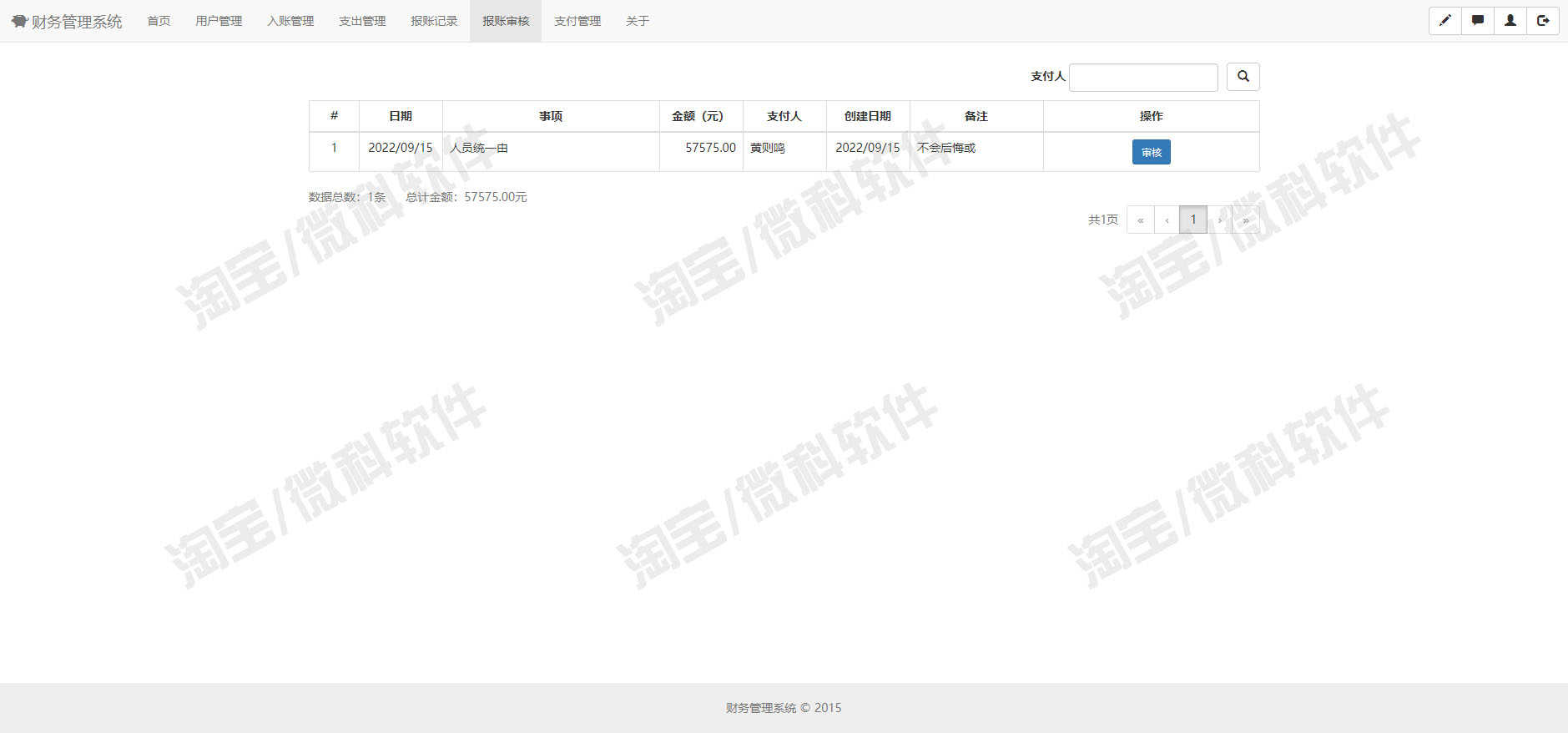The width and height of the screenshot is (1568, 733).
Task: Click the 备注 column header
Action: click(x=976, y=116)
